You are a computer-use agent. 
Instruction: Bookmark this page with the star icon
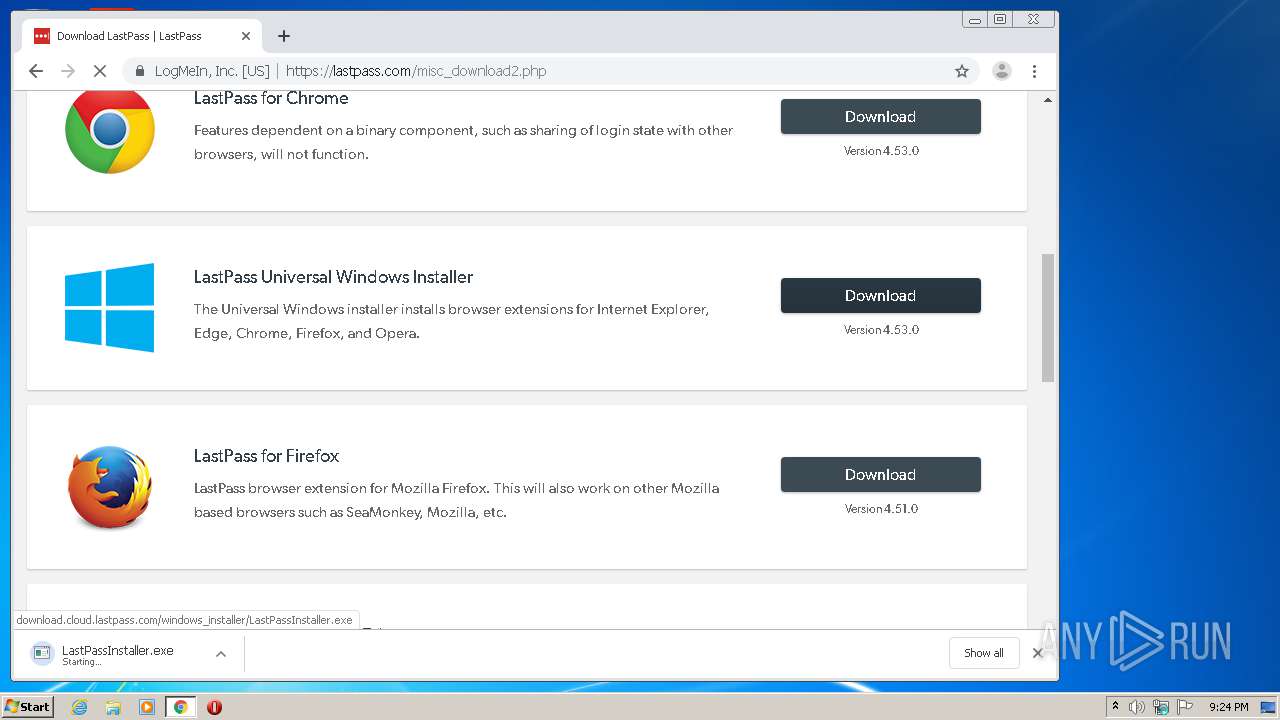(962, 71)
